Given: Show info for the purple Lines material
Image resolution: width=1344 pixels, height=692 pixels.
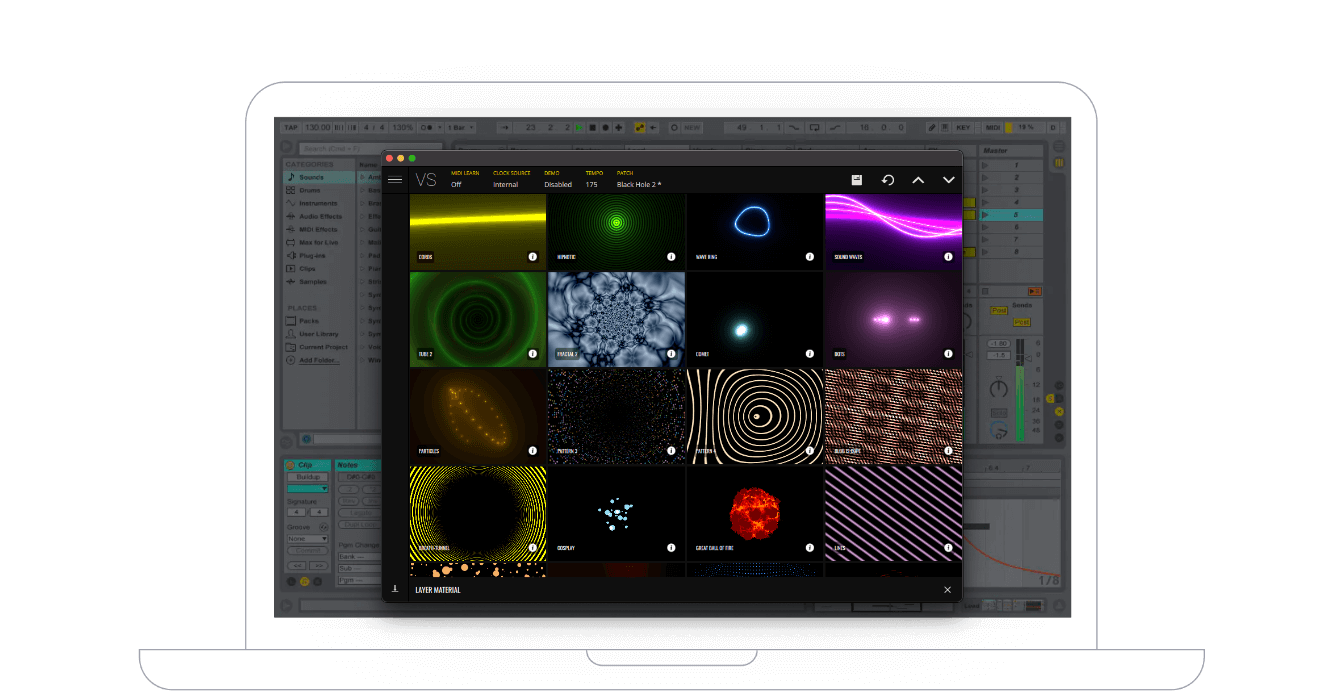Looking at the screenshot, I should click(948, 548).
